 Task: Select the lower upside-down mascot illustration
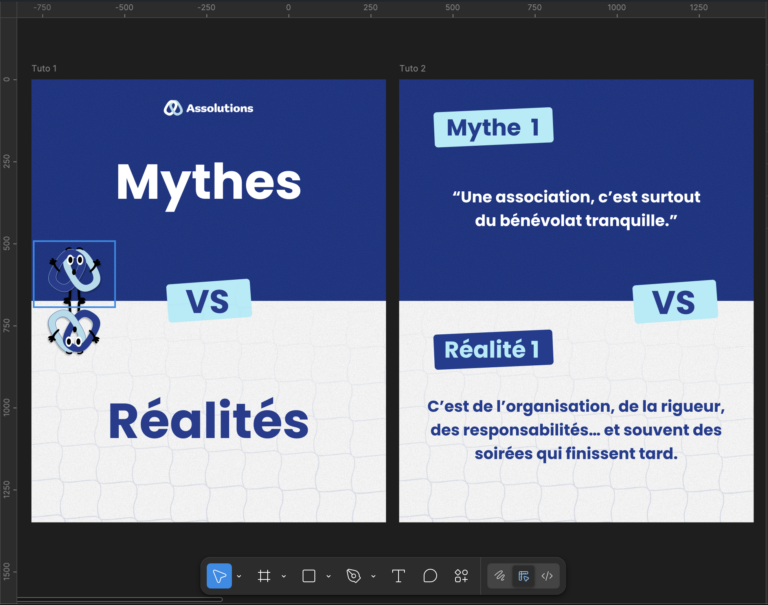click(x=74, y=331)
